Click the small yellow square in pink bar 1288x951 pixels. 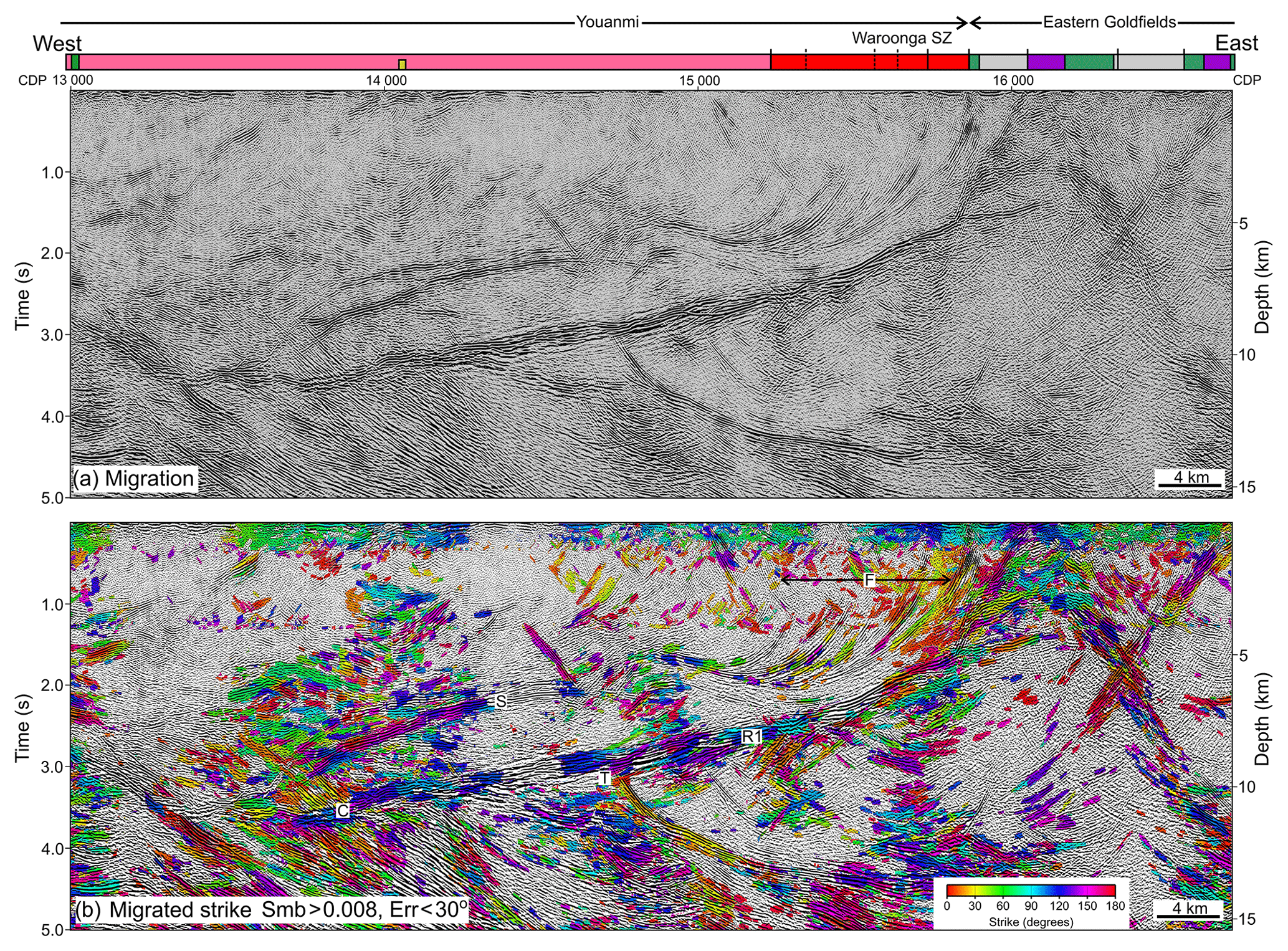(402, 64)
